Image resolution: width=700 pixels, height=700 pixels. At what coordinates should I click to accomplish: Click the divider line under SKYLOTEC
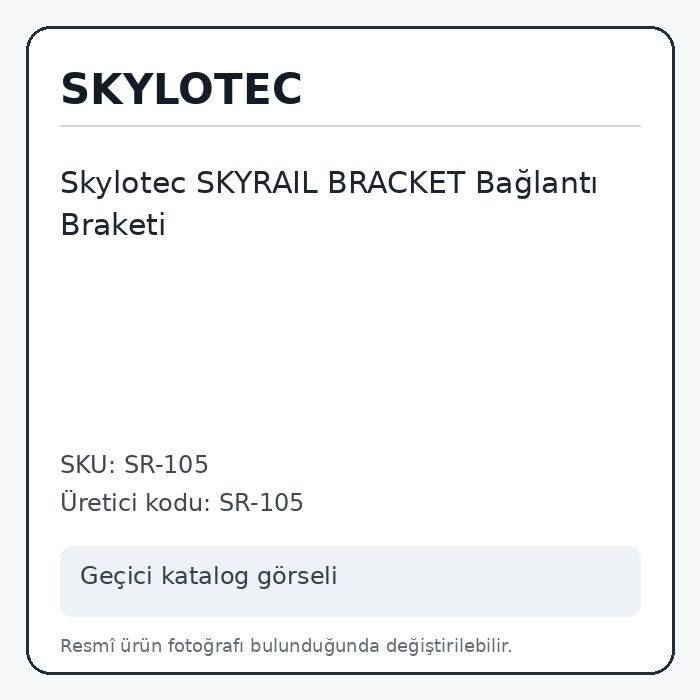pos(350,126)
